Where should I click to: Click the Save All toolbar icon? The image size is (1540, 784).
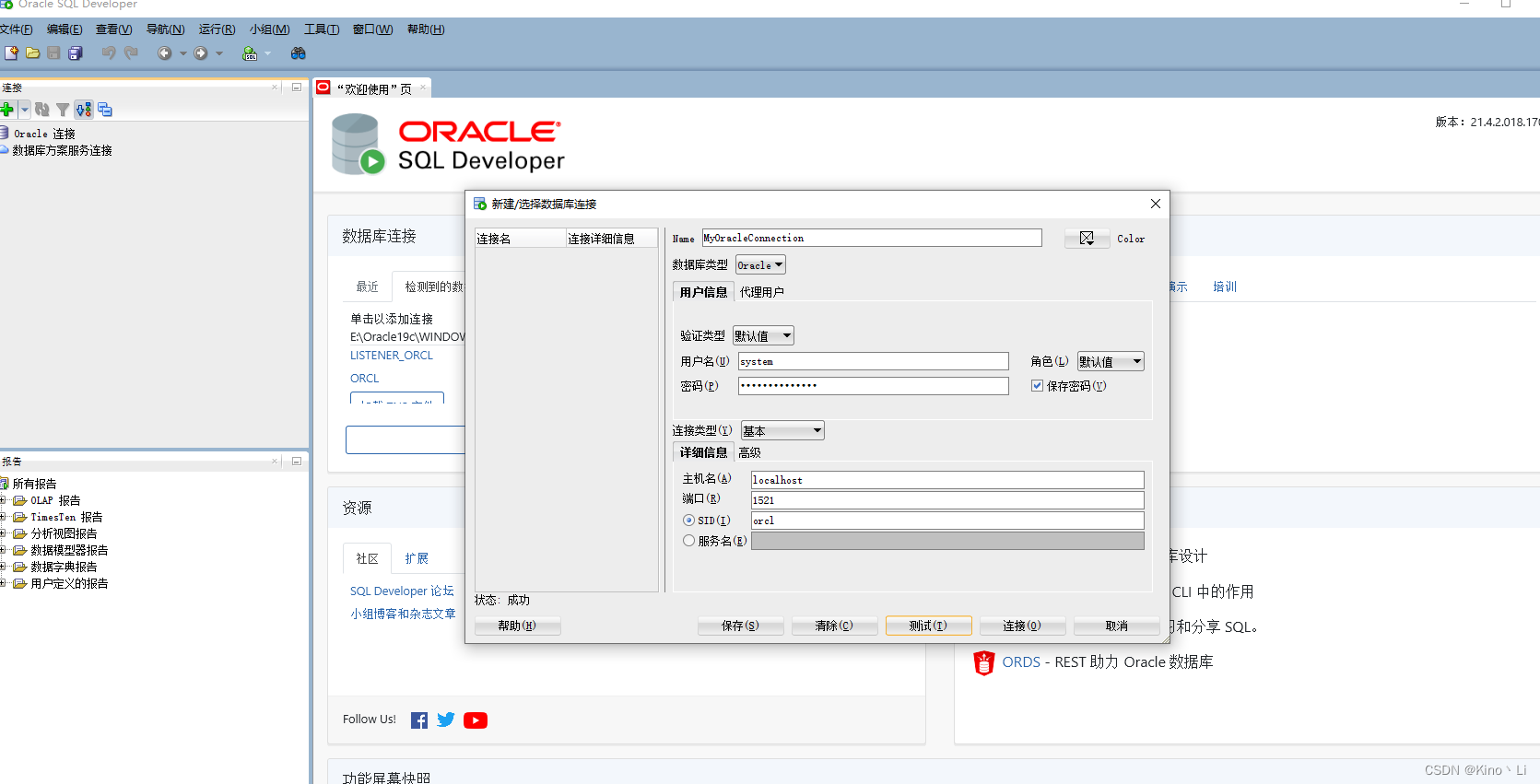coord(76,53)
